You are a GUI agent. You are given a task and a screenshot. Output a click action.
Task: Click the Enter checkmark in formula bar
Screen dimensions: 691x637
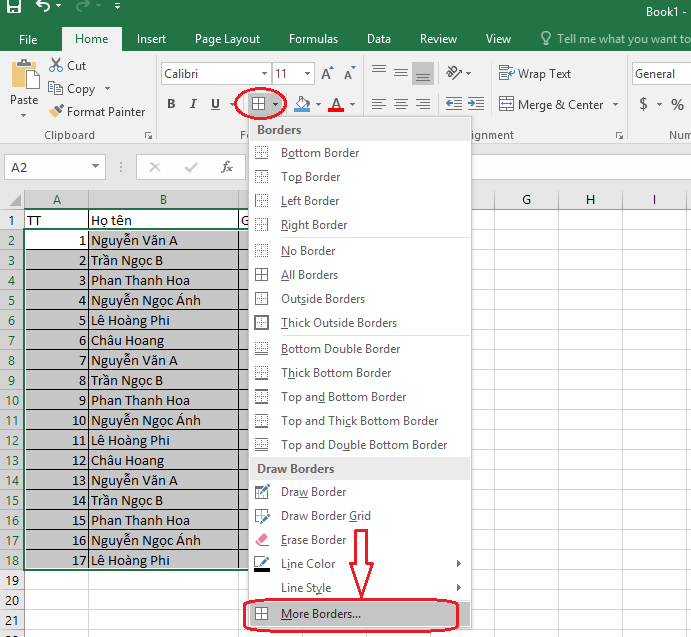[x=191, y=167]
